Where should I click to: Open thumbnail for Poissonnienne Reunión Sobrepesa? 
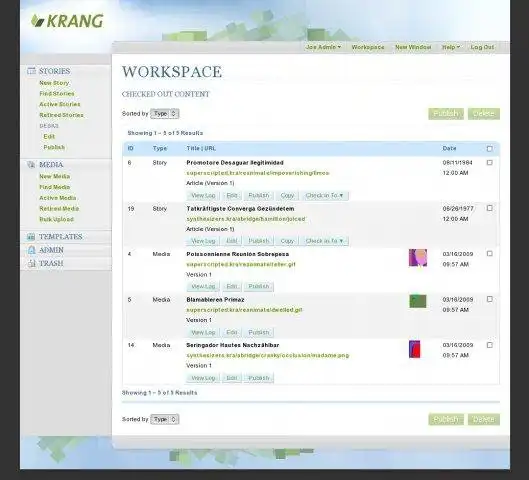418,258
